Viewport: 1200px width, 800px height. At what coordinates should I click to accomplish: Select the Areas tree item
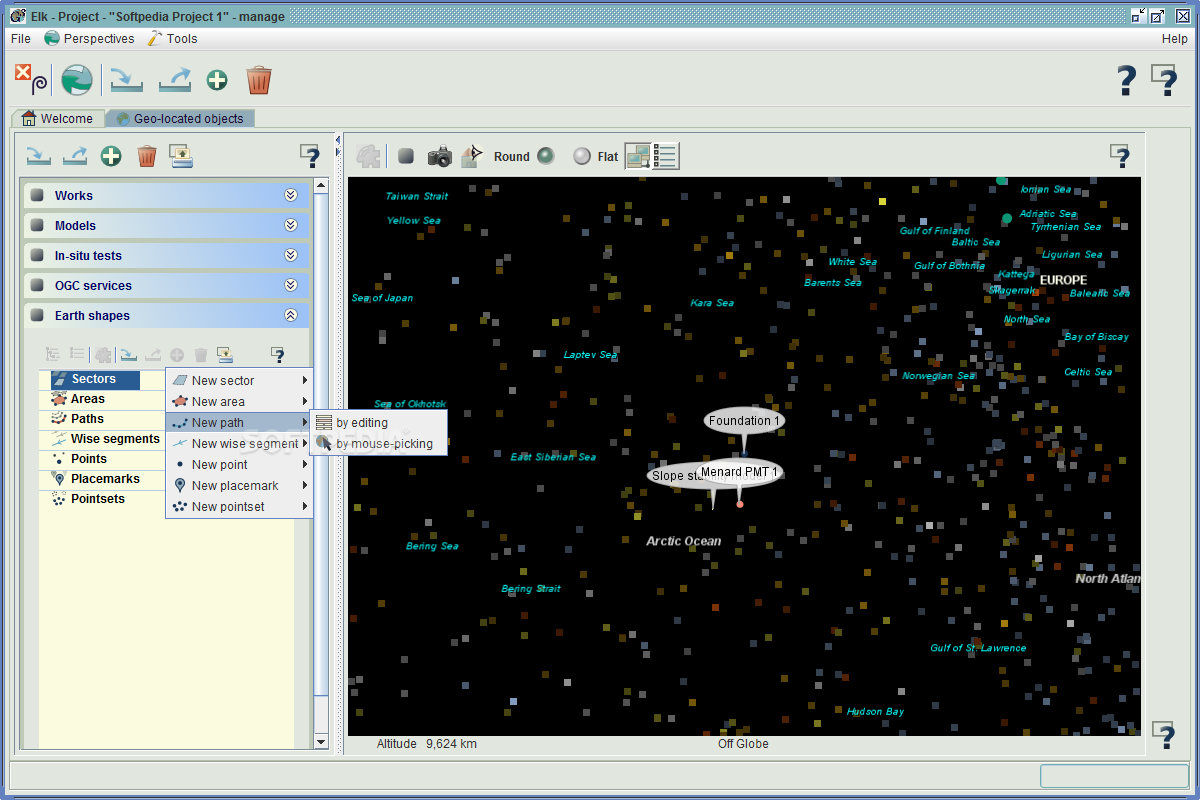point(78,399)
